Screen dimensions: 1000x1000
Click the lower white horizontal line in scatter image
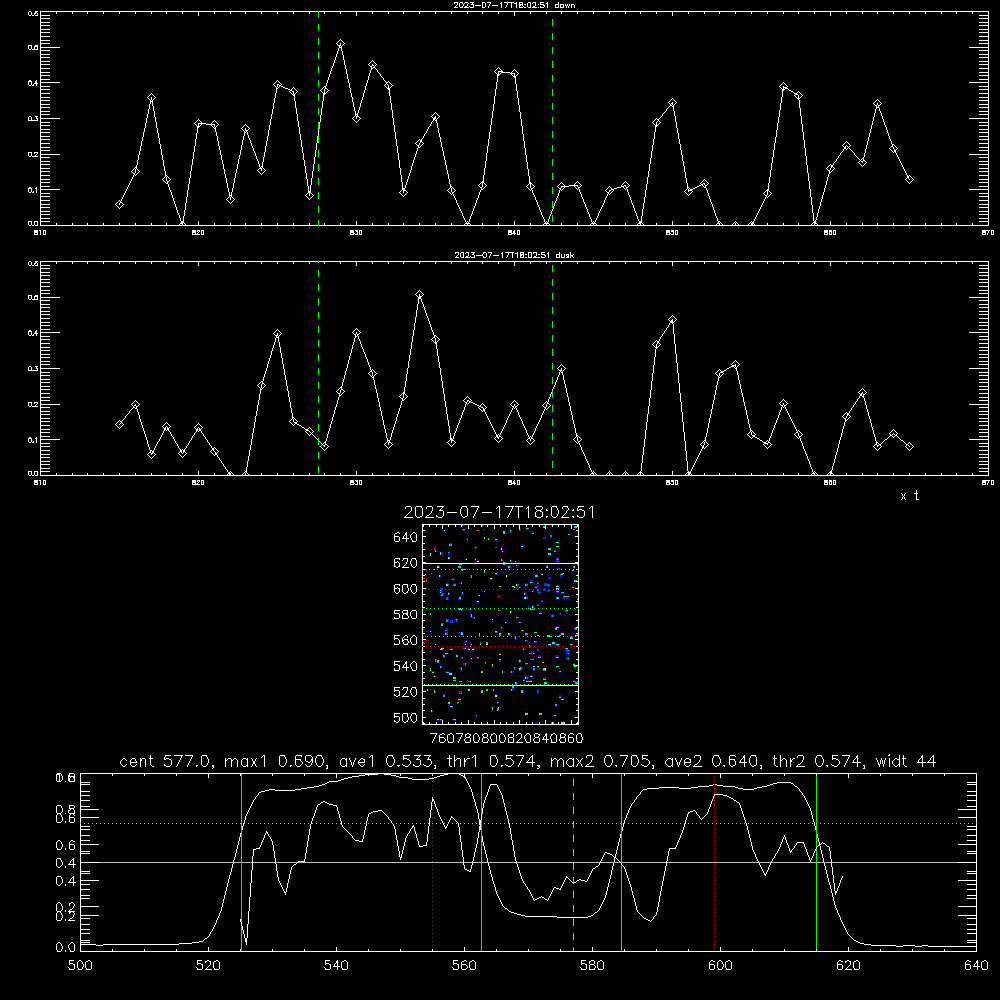pyautogui.click(x=500, y=685)
